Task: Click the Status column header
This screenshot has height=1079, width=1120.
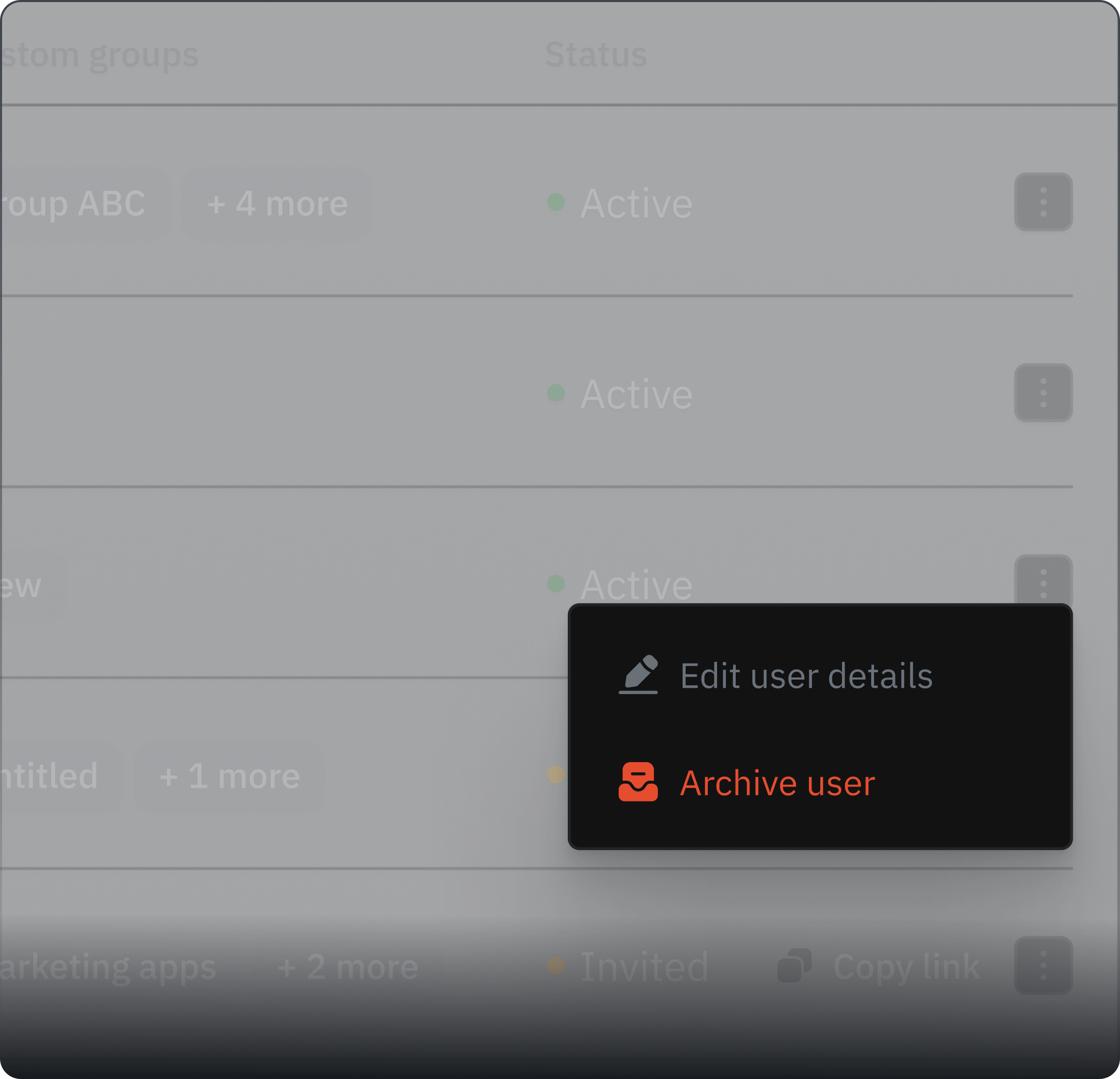Action: click(x=596, y=55)
